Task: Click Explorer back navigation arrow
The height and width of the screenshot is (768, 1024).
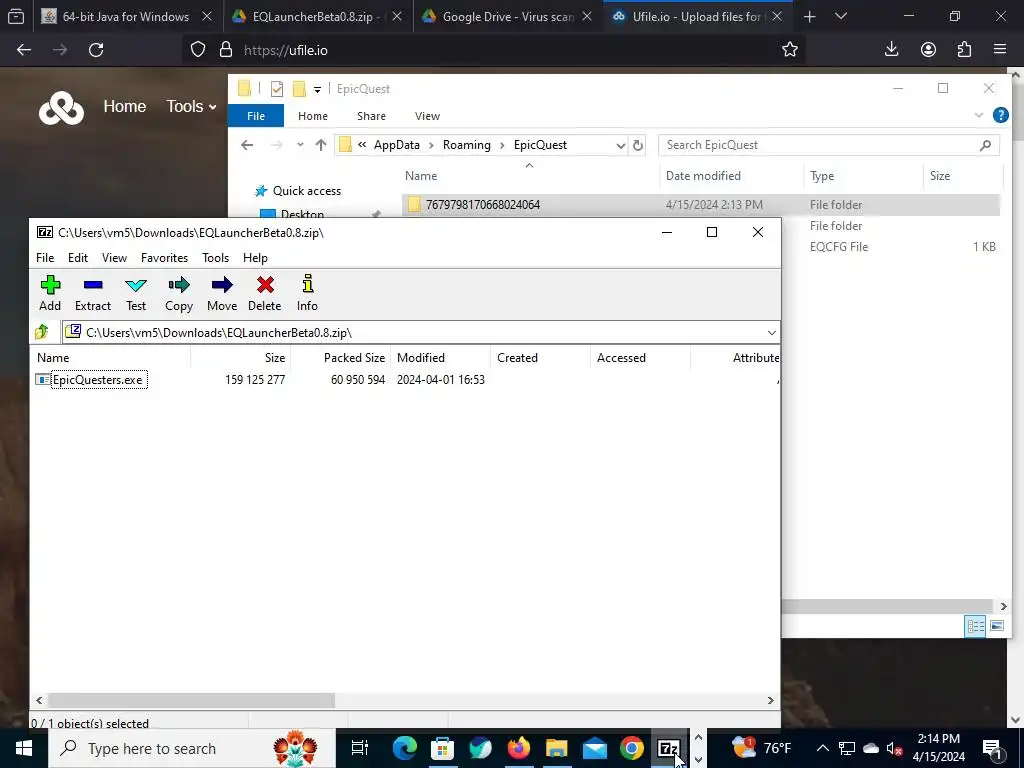Action: (x=247, y=145)
